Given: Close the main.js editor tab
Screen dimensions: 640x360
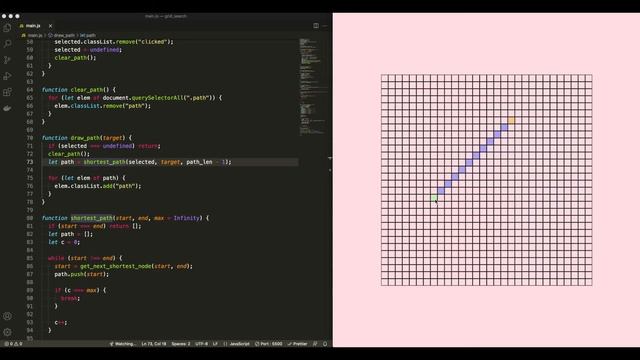Looking at the screenshot, I should [x=50, y=26].
